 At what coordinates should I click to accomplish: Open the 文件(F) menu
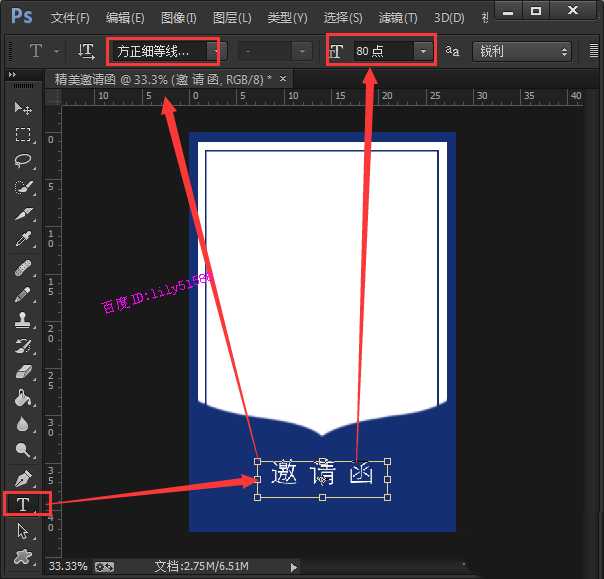click(70, 18)
